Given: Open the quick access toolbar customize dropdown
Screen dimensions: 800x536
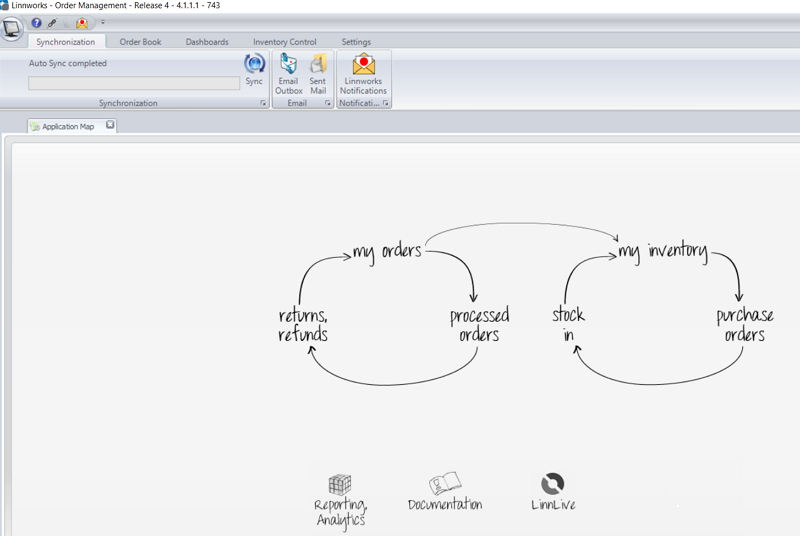Looking at the screenshot, I should click(x=103, y=22).
